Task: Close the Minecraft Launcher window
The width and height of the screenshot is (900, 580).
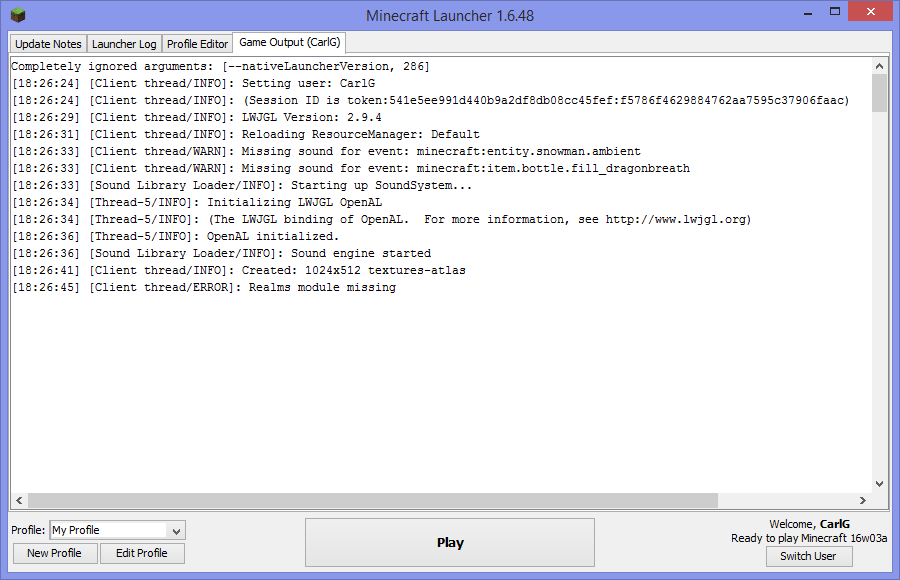Action: (x=870, y=11)
